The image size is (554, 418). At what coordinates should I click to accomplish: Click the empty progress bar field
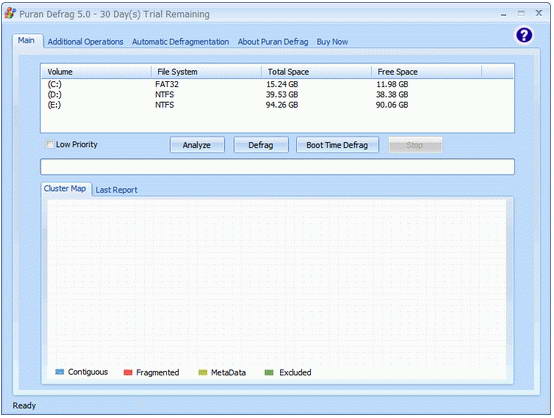[277, 167]
